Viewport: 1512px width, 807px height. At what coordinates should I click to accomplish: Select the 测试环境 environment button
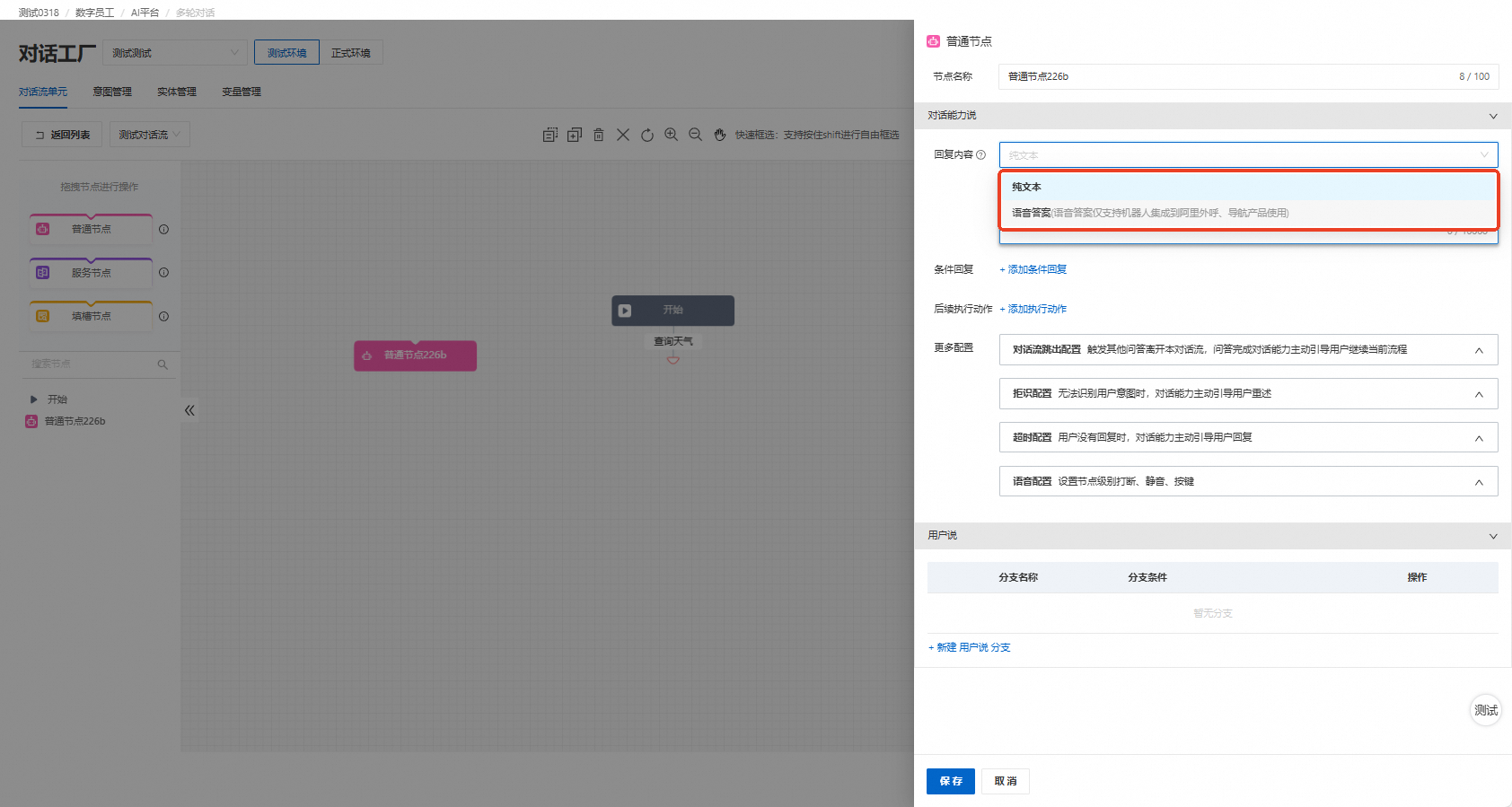pyautogui.click(x=286, y=53)
